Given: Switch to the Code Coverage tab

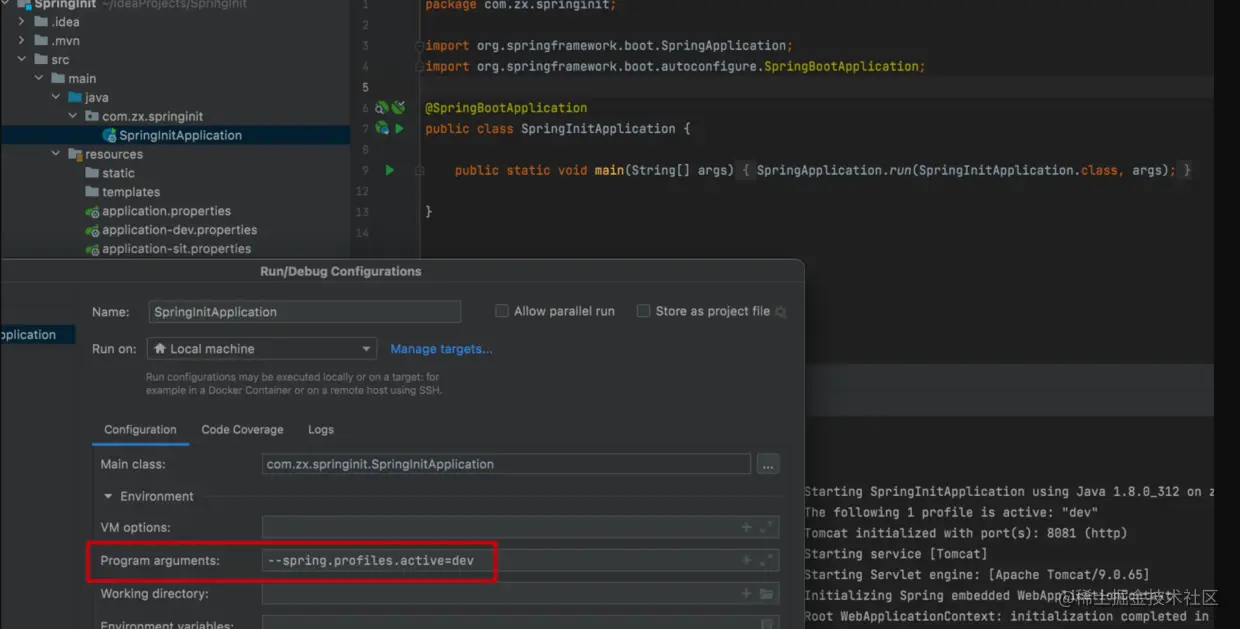Looking at the screenshot, I should [x=242, y=430].
